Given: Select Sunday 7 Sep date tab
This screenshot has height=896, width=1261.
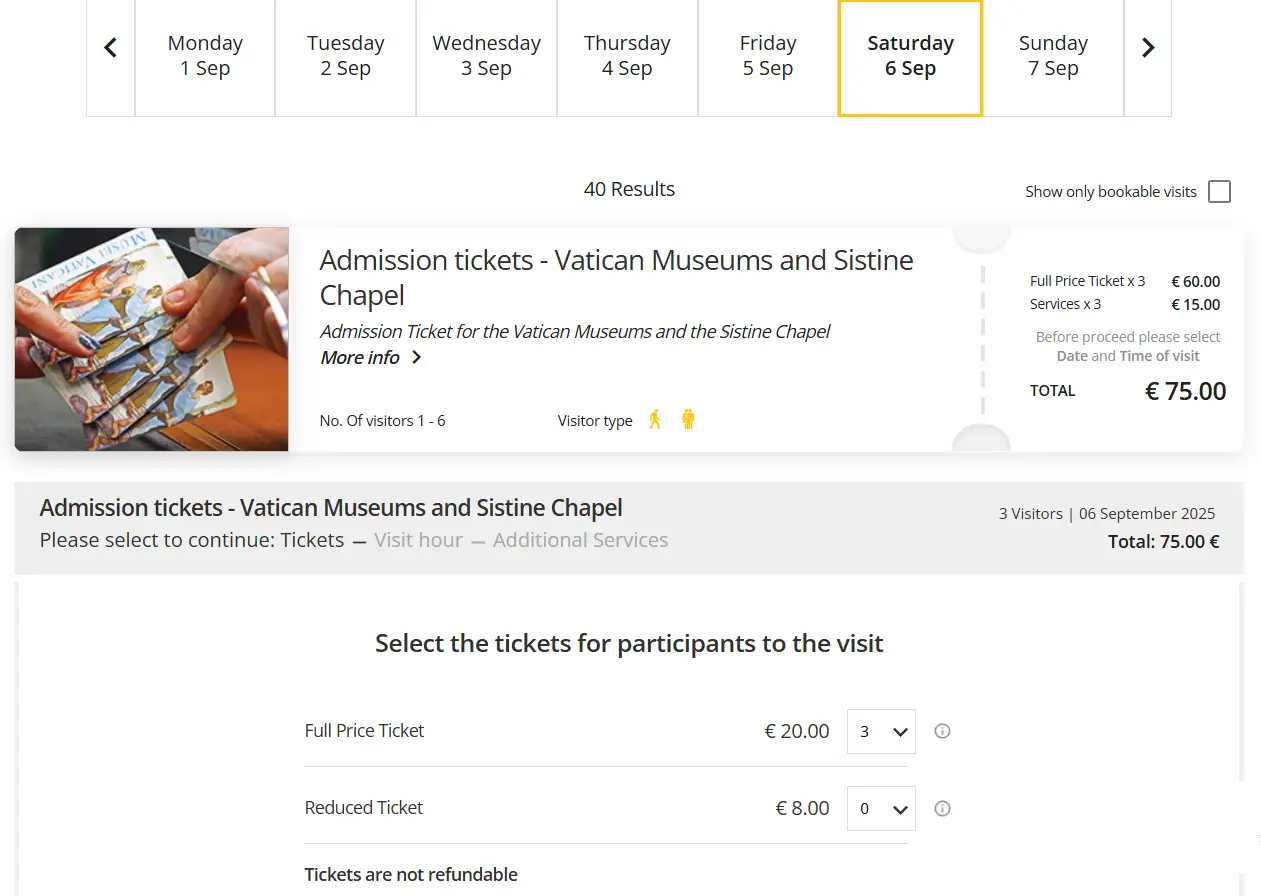Looking at the screenshot, I should [1053, 57].
